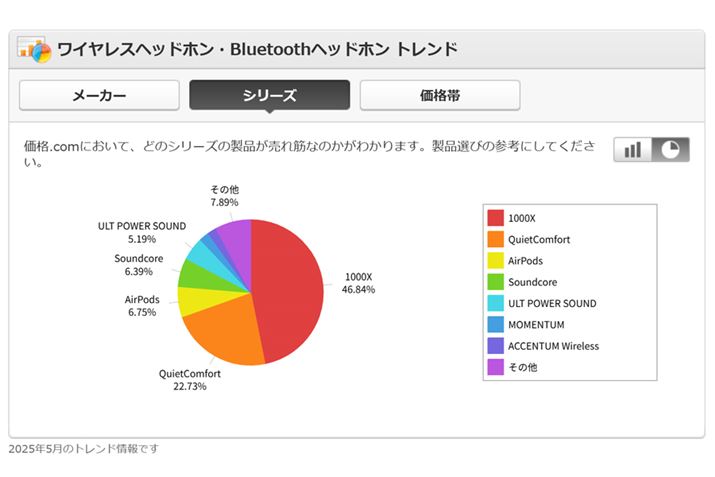
Task: Click the ACCENTUM Wireless legend swatch
Action: [495, 346]
